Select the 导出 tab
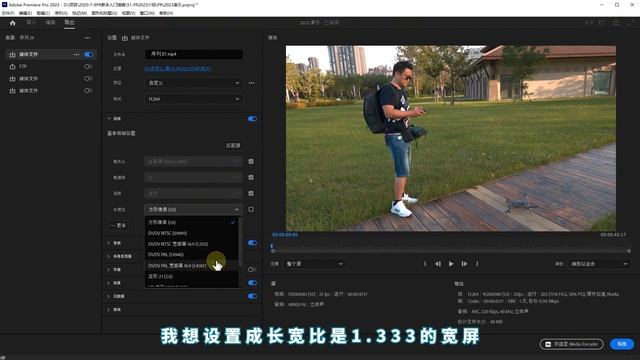Image resolution: width=640 pixels, height=360 pixels. tap(69, 22)
